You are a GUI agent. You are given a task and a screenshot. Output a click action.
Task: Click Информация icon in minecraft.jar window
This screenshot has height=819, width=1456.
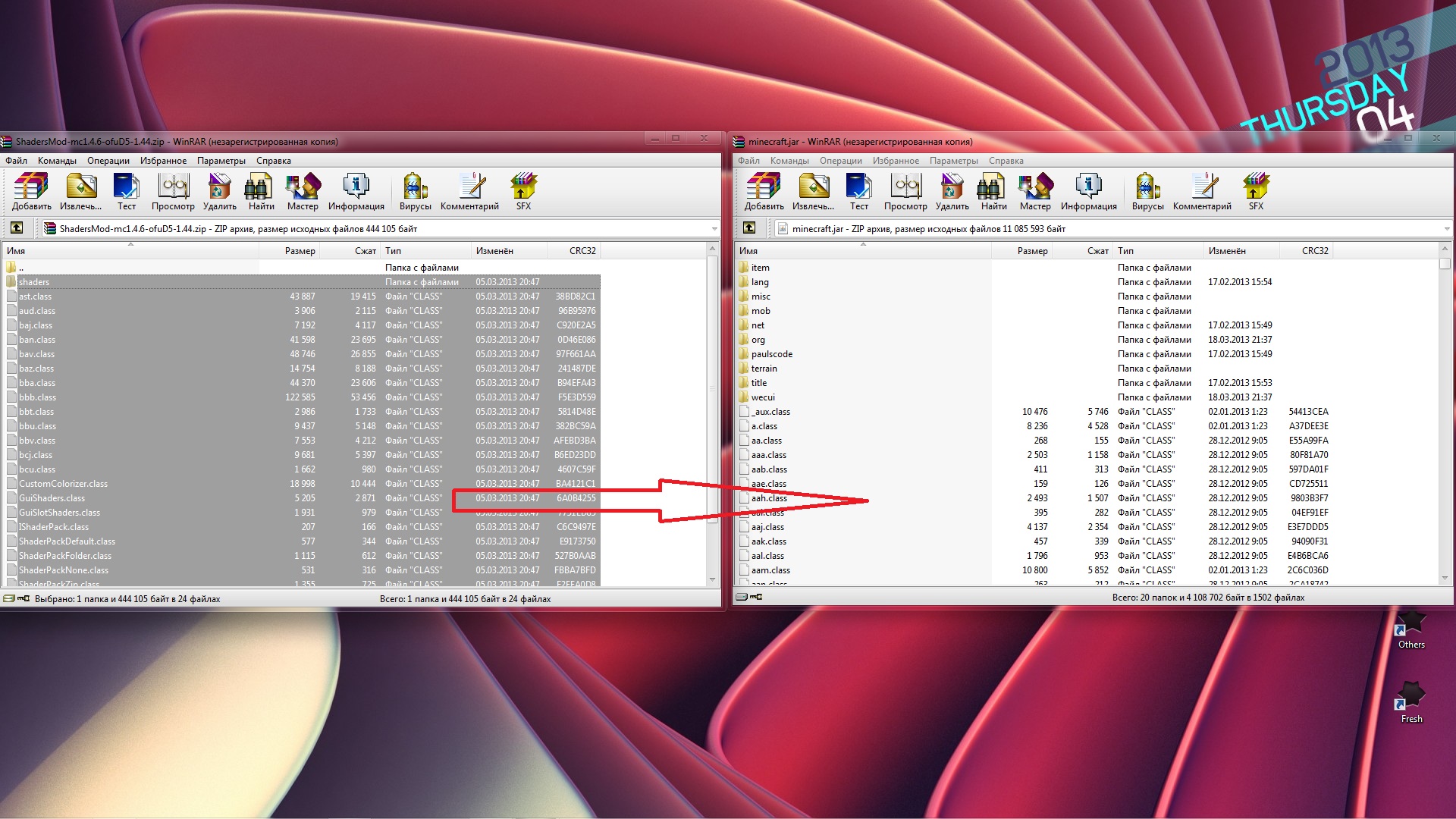(1088, 191)
